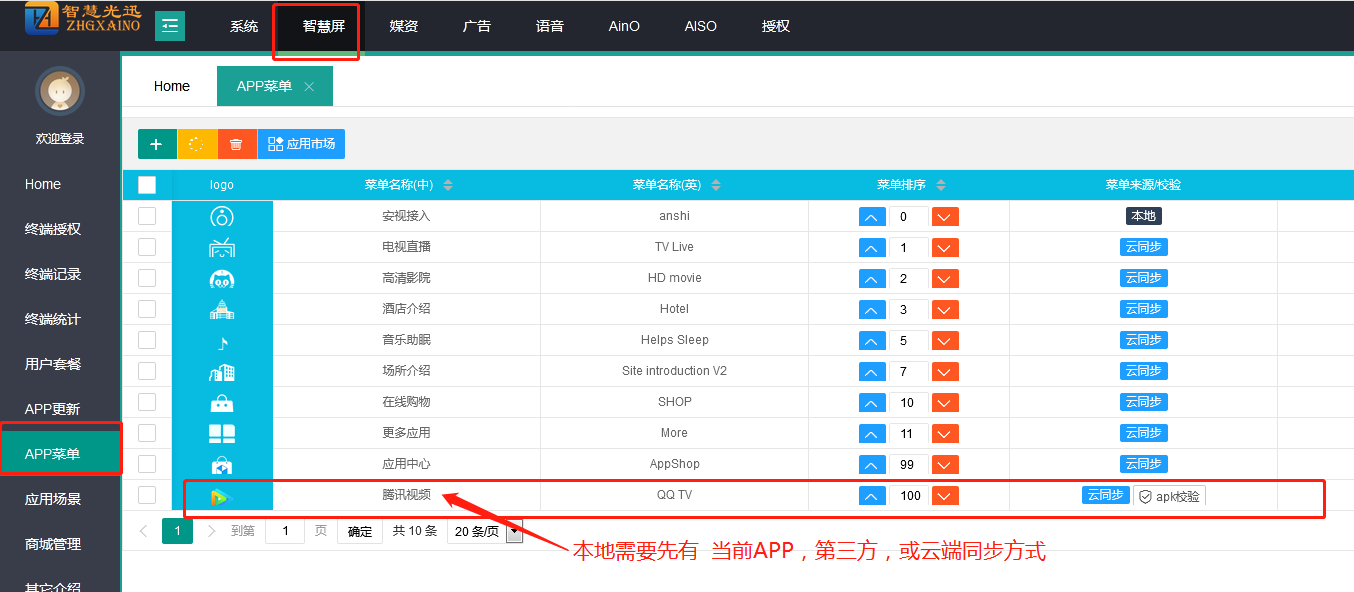Click the 腾讯视频 app logo icon
This screenshot has width=1354, height=592.
click(x=221, y=495)
